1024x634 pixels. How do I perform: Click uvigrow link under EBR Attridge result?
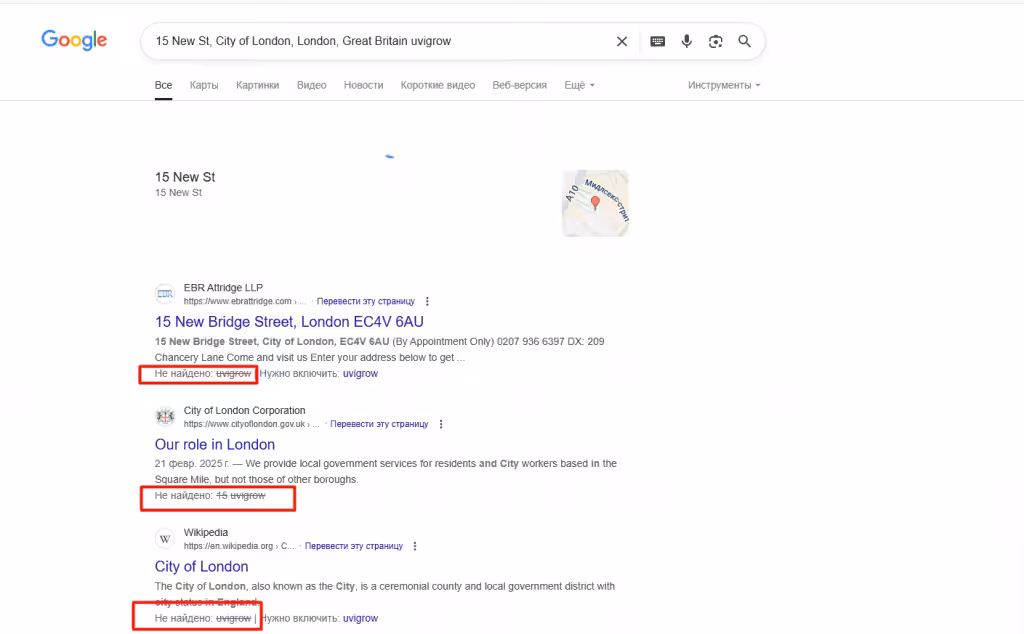click(360, 373)
